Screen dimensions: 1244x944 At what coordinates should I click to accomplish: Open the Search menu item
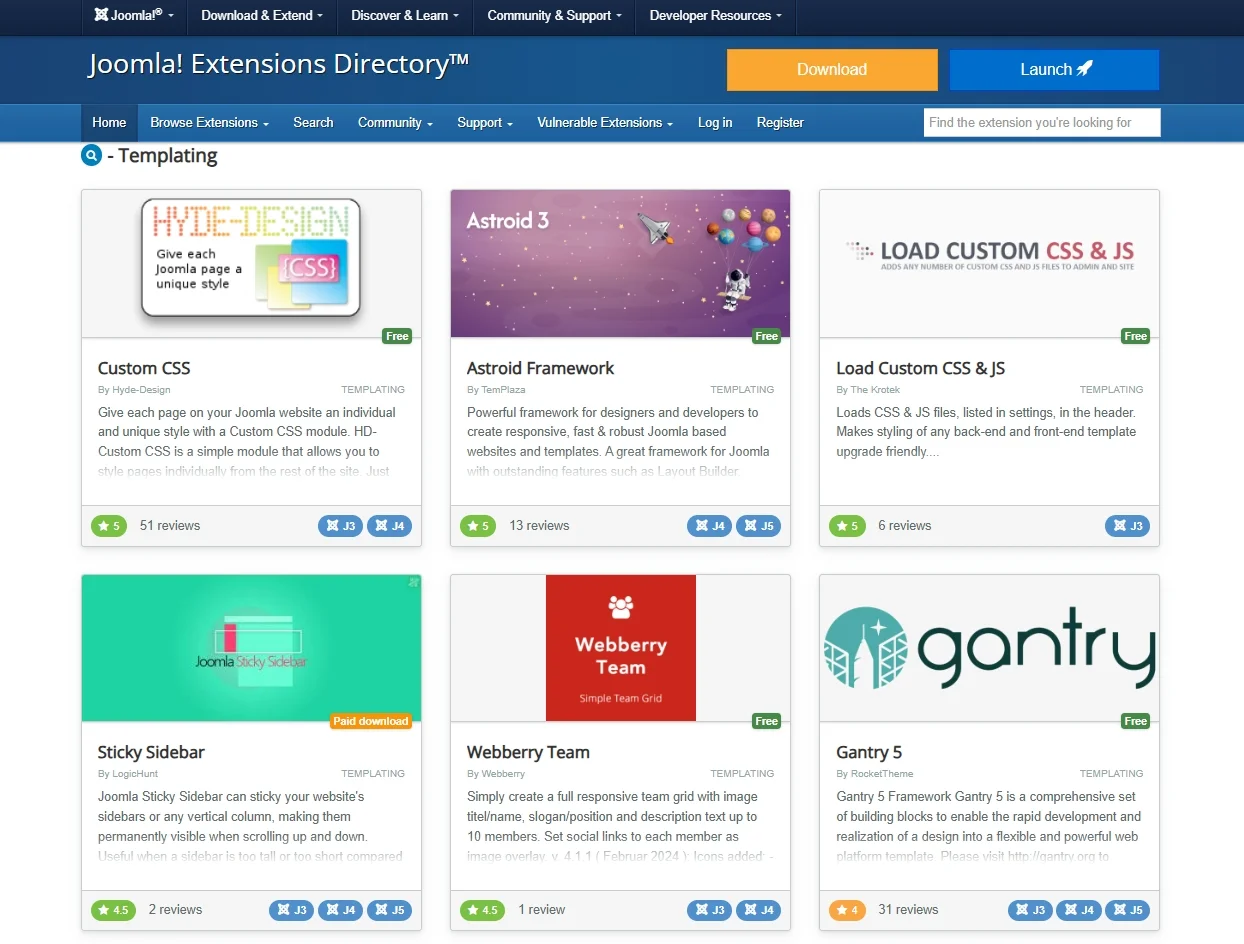click(313, 123)
